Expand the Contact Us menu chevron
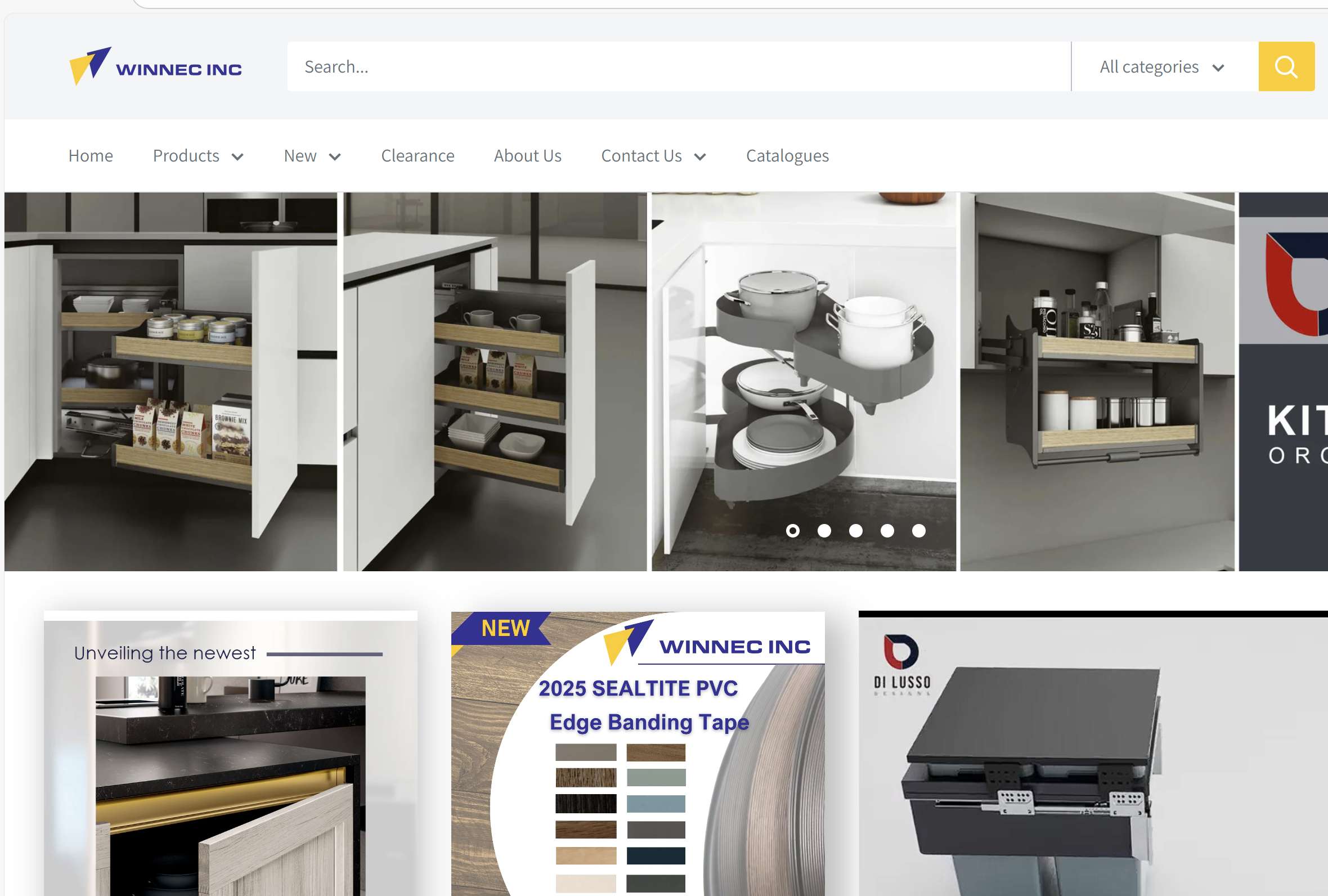1328x896 pixels. [699, 156]
